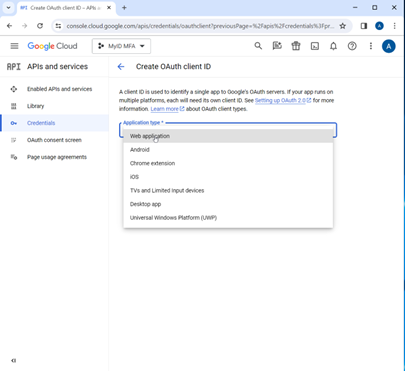The height and width of the screenshot is (371, 405).
Task: Choose Desktop app type
Action: (x=228, y=204)
